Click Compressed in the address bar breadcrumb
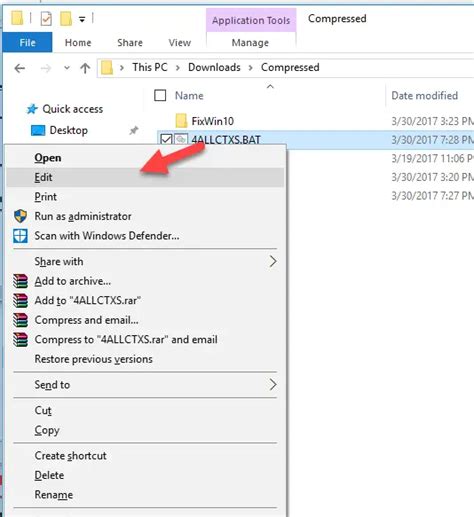This screenshot has width=474, height=517. click(290, 67)
